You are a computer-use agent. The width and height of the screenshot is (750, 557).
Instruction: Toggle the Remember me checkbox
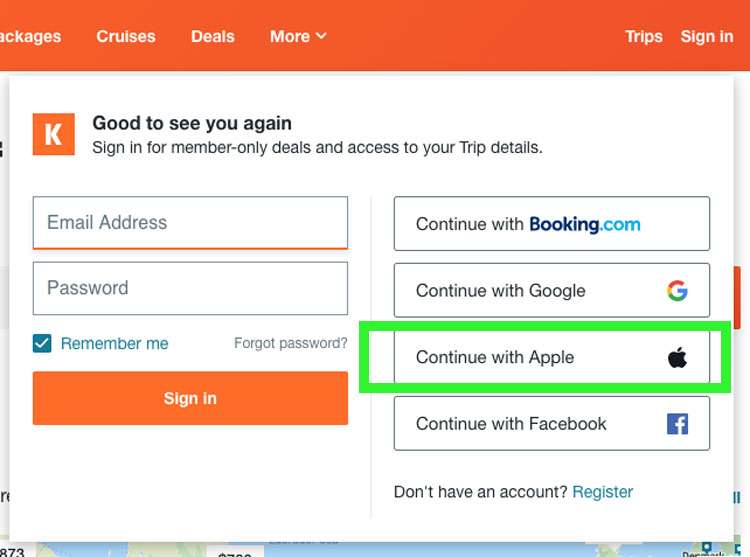(x=42, y=344)
